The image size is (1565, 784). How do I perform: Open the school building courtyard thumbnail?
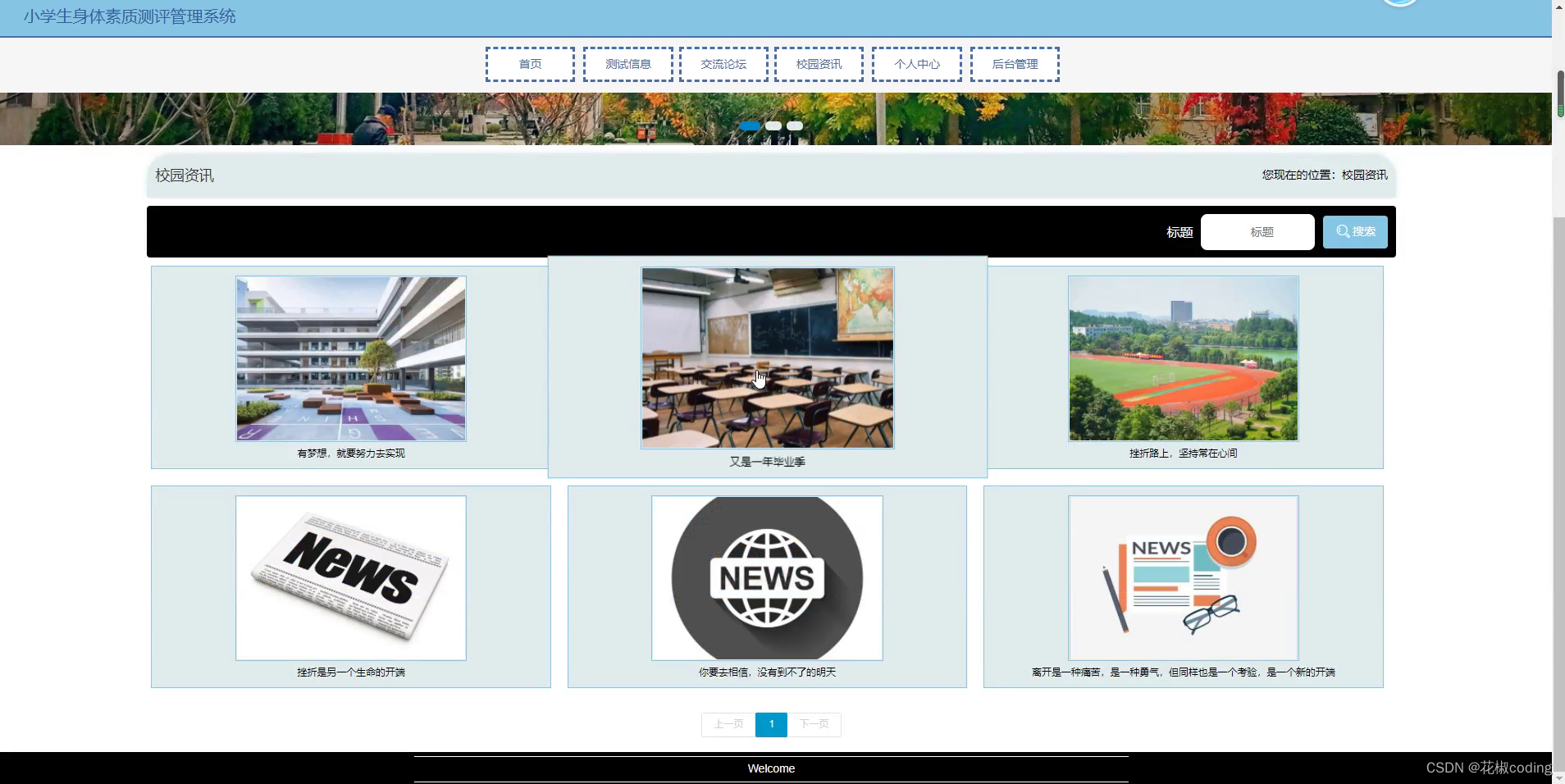(x=351, y=358)
